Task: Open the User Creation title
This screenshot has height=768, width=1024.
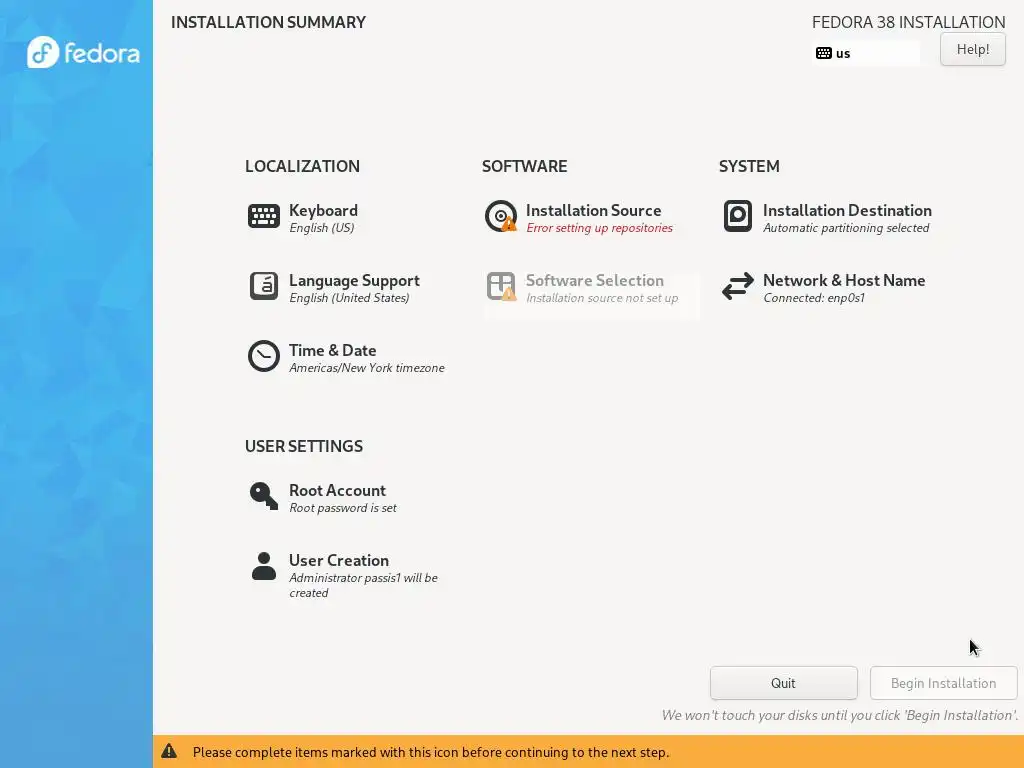Action: tap(339, 560)
